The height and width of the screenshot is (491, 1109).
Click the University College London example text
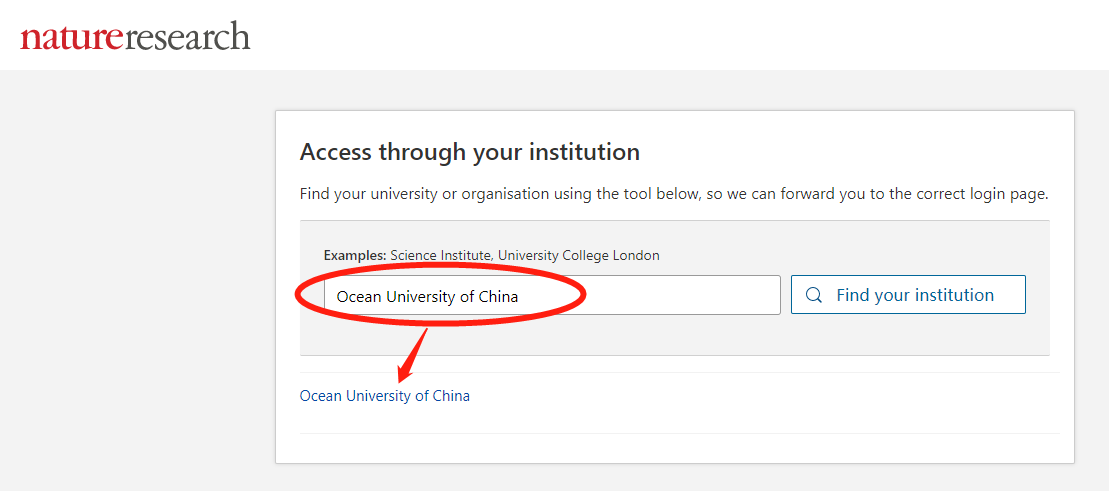[x=579, y=255]
